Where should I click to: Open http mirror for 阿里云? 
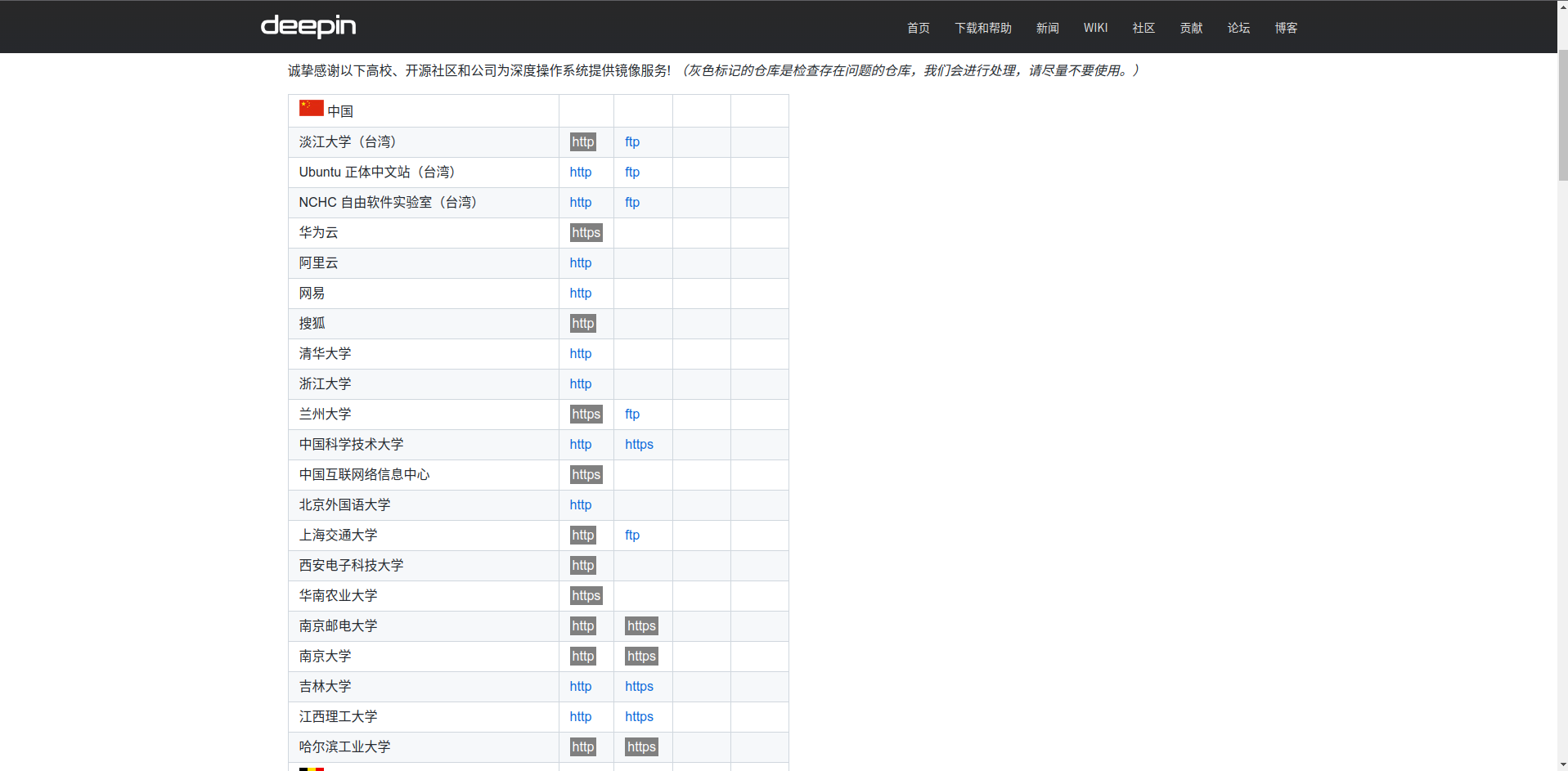[x=581, y=263]
